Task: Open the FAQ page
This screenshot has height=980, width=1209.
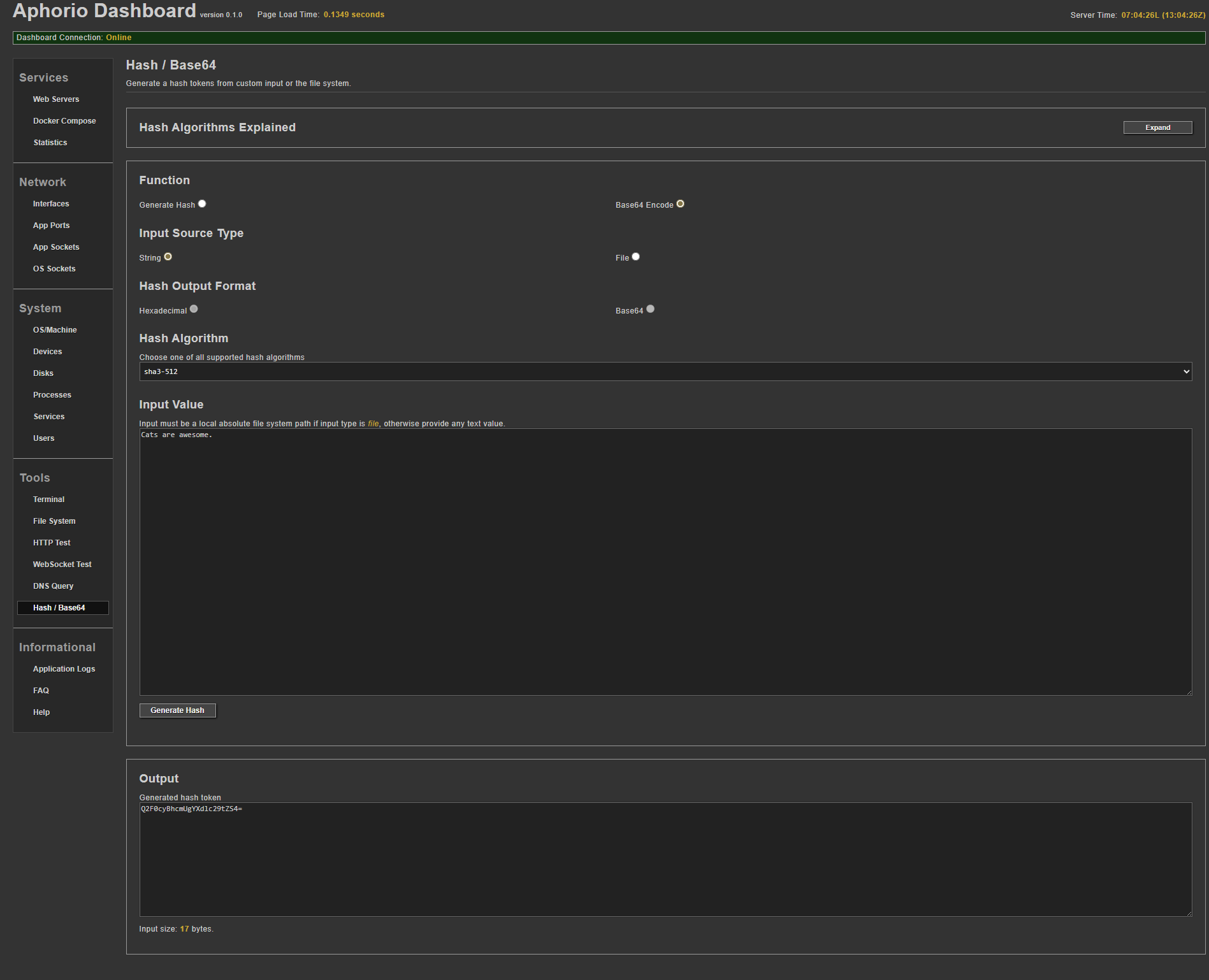Action: coord(41,691)
